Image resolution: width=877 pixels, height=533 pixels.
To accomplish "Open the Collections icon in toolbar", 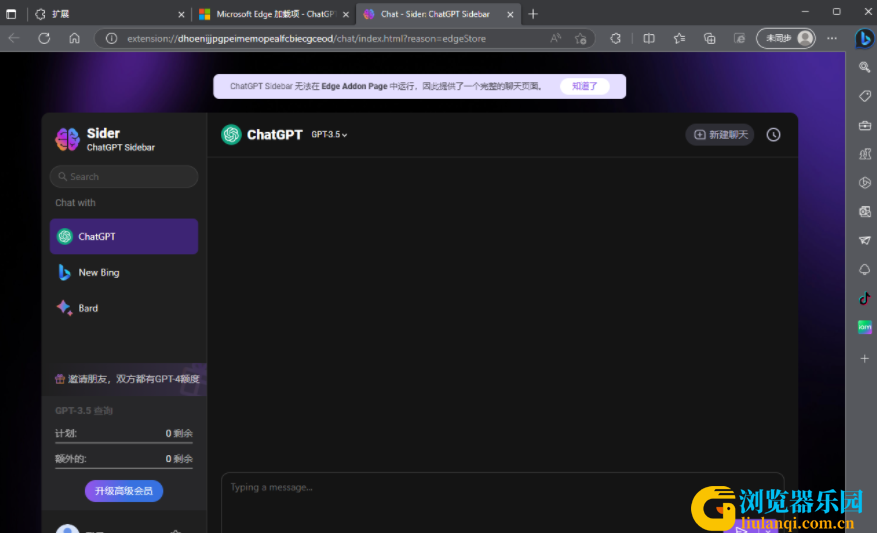I will click(x=709, y=39).
